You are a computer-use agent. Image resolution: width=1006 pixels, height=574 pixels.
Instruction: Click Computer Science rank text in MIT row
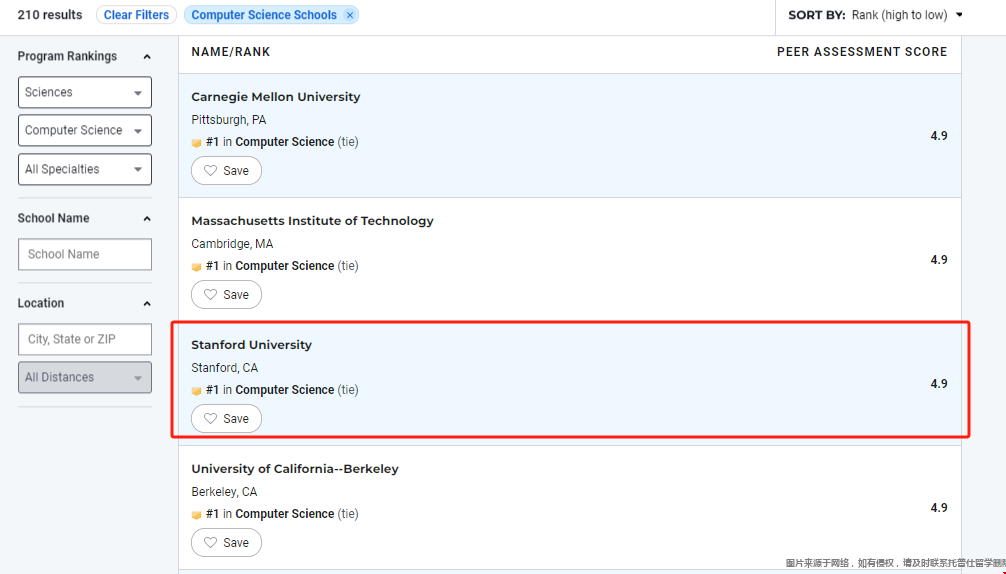pyautogui.click(x=285, y=266)
